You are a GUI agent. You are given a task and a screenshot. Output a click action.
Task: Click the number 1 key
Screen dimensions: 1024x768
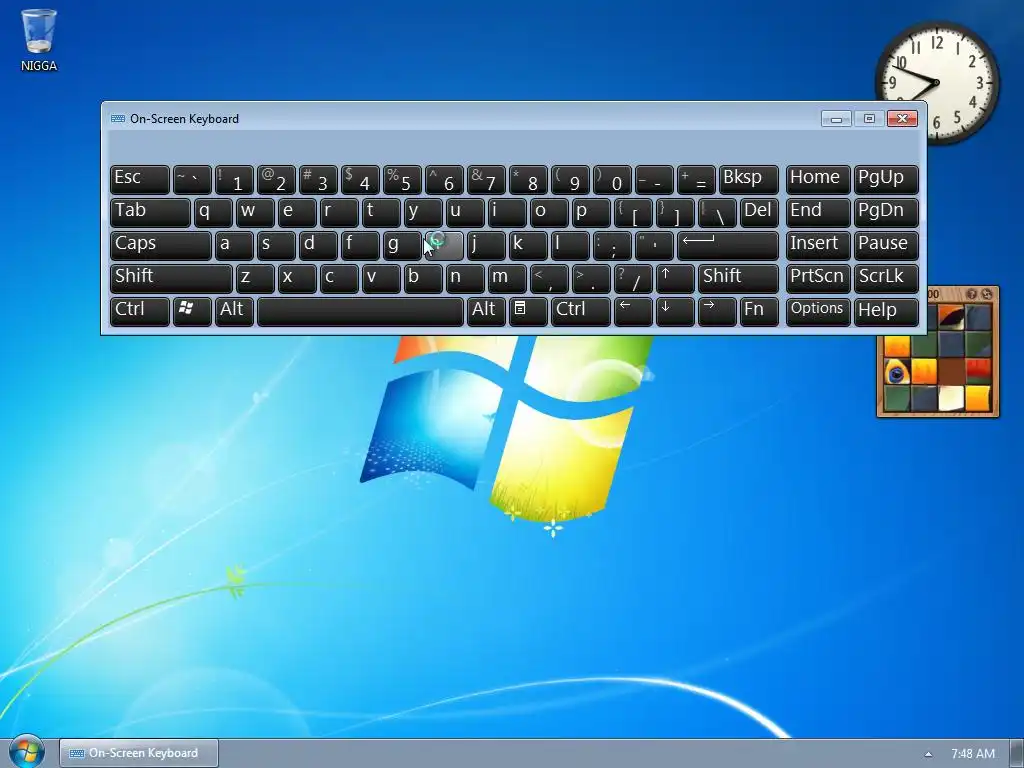[234, 180]
